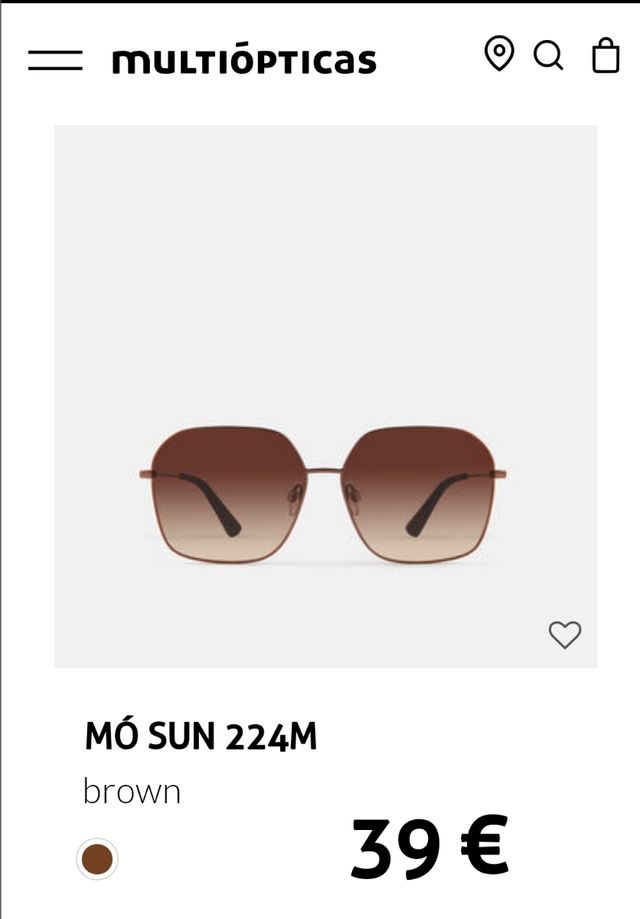Screen dimensions: 640x919
Task: Open the hamburger navigation menu
Action: (x=55, y=60)
